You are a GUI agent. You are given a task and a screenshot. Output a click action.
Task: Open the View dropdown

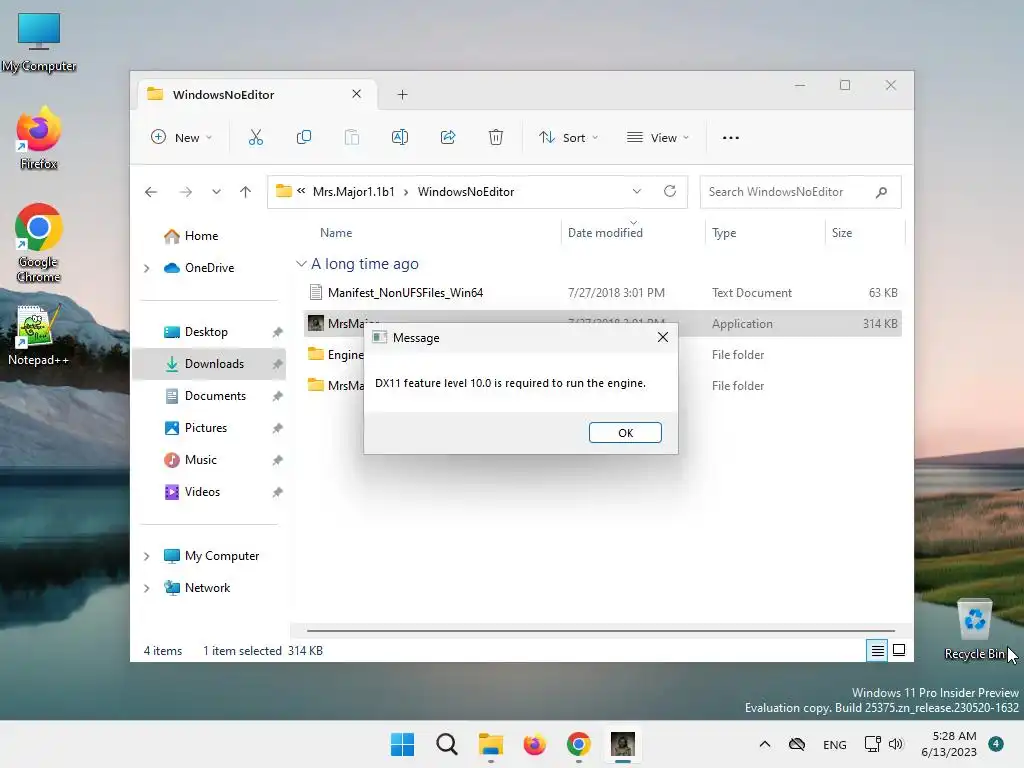658,137
